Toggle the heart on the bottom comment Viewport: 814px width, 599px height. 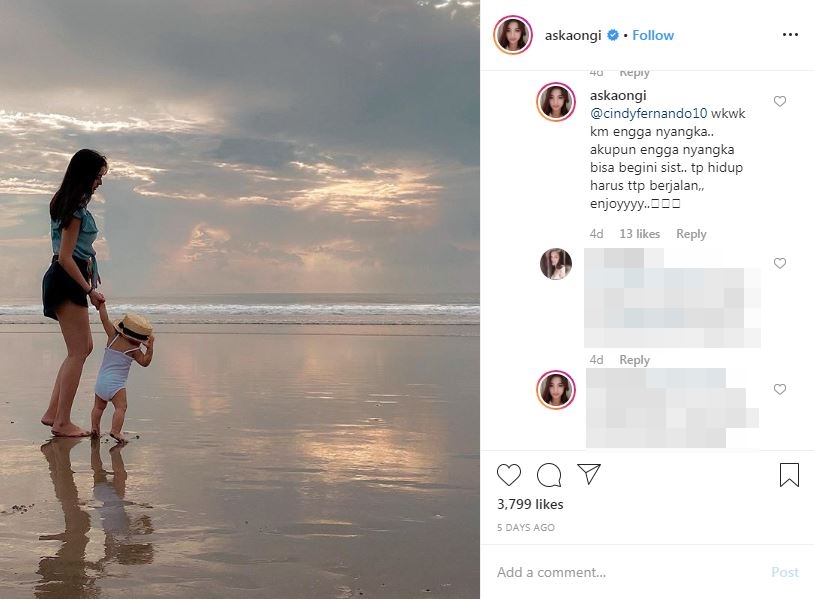coord(780,390)
